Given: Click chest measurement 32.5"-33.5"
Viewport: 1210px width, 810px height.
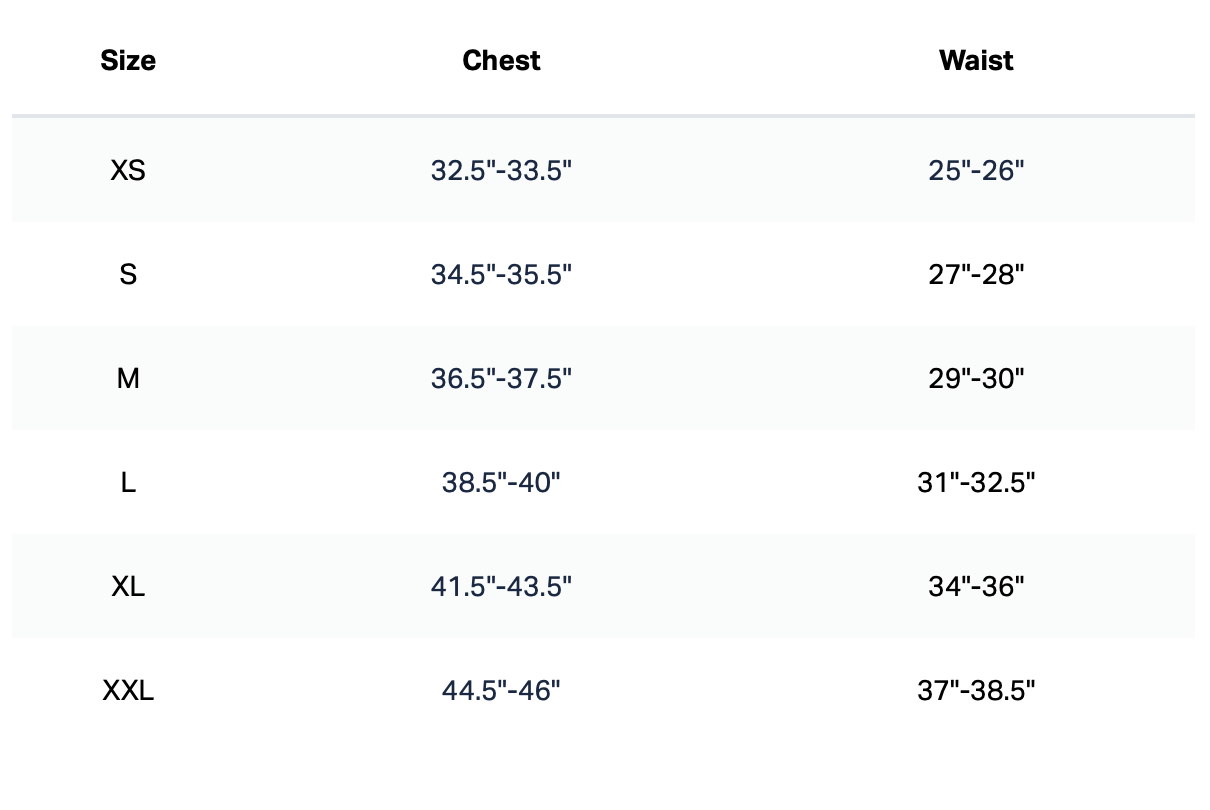Looking at the screenshot, I should pyautogui.click(x=501, y=171).
